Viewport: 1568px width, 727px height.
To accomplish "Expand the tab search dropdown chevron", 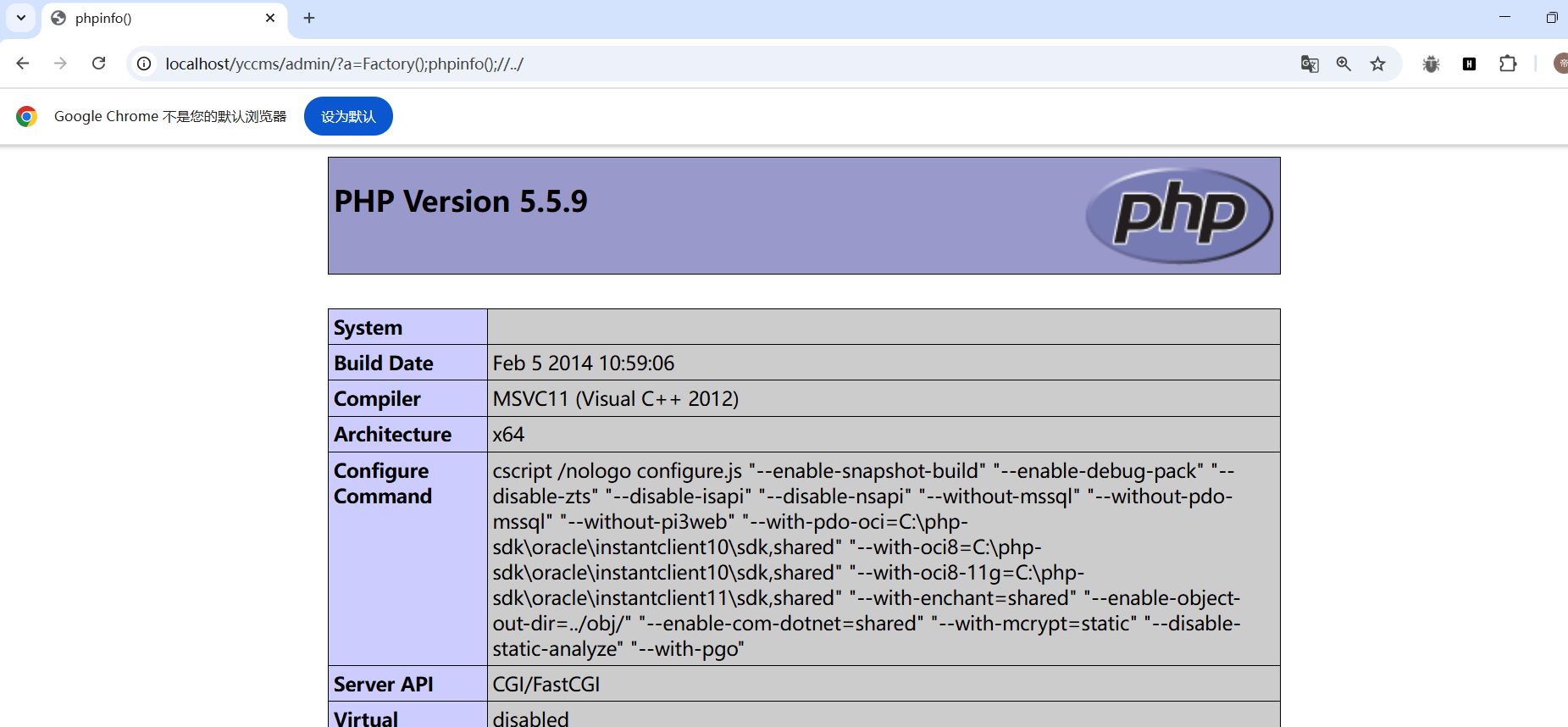I will point(21,18).
